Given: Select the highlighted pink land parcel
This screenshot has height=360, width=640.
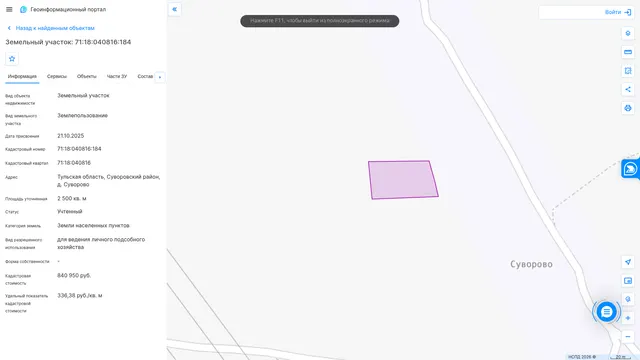Looking at the screenshot, I should click(x=403, y=180).
